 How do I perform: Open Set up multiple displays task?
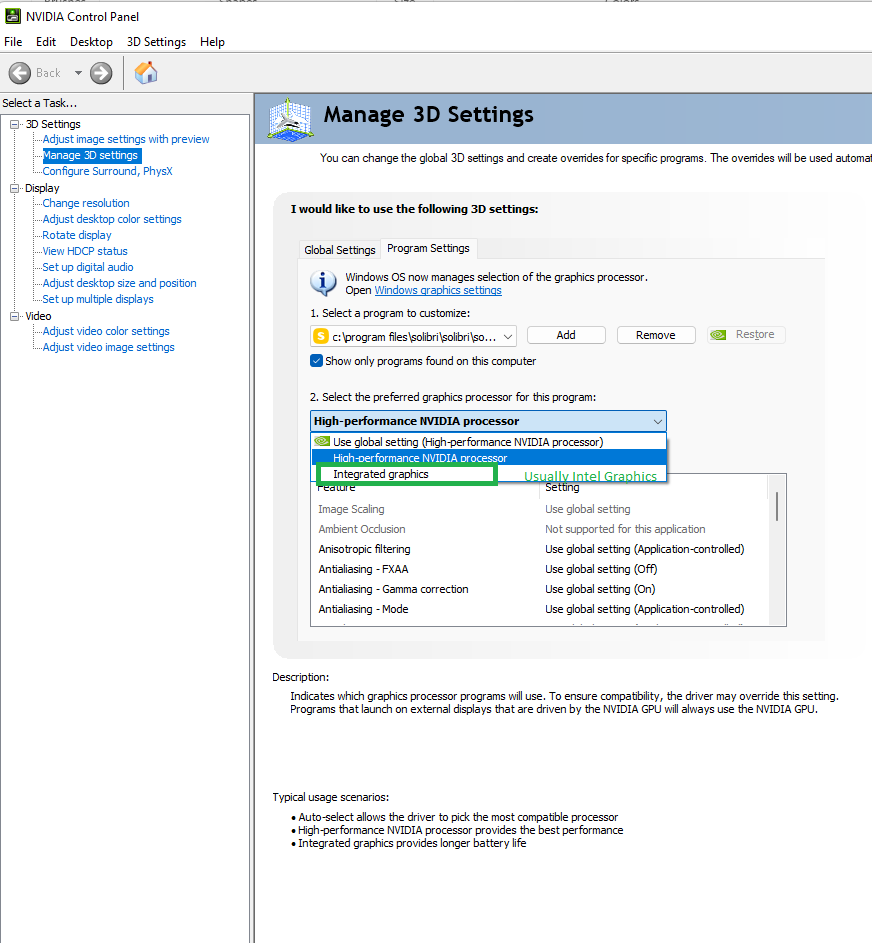[97, 299]
